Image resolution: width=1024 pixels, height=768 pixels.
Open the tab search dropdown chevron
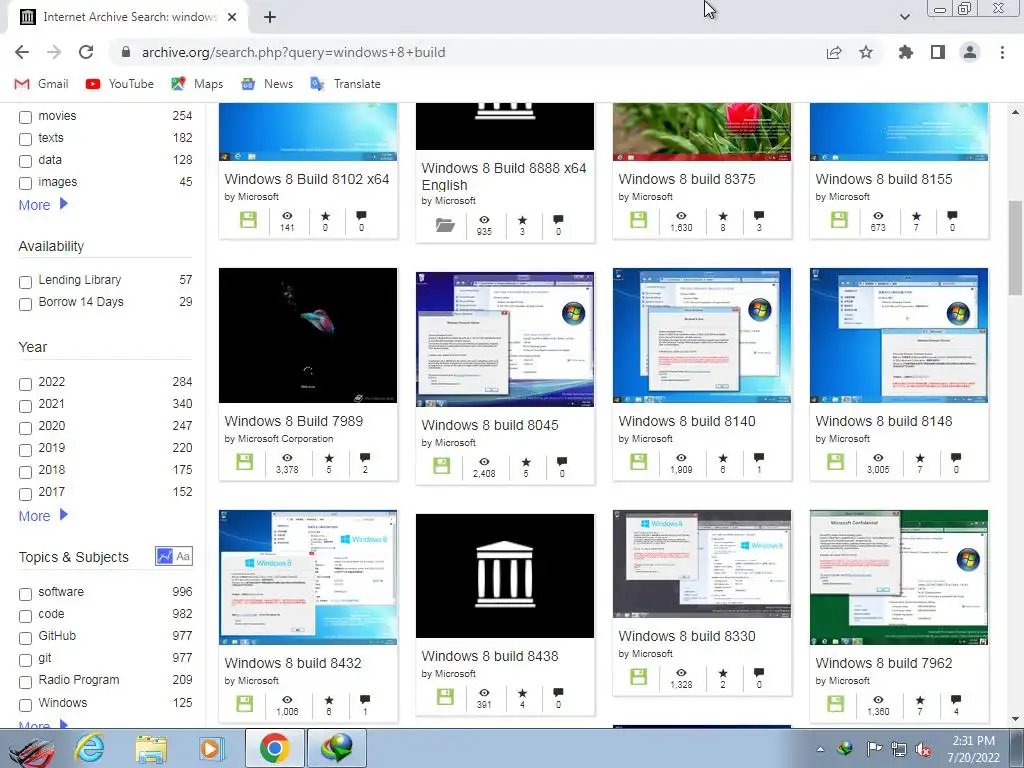(x=904, y=17)
